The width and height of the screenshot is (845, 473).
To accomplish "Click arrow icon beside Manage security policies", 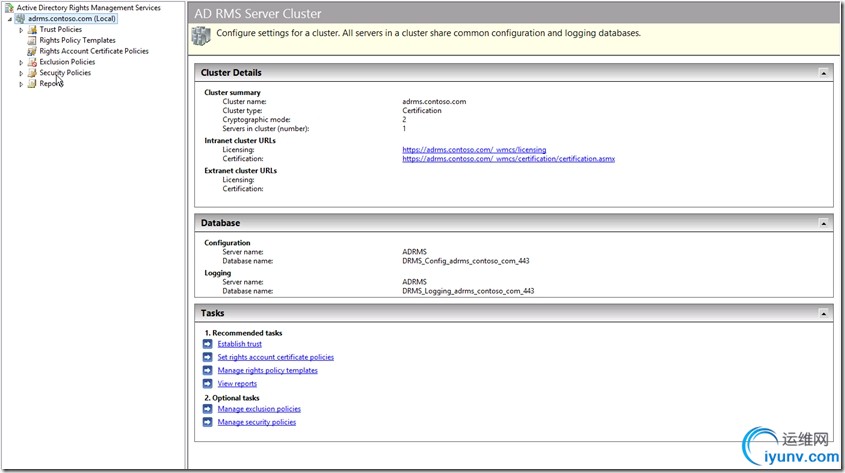I will click(207, 422).
